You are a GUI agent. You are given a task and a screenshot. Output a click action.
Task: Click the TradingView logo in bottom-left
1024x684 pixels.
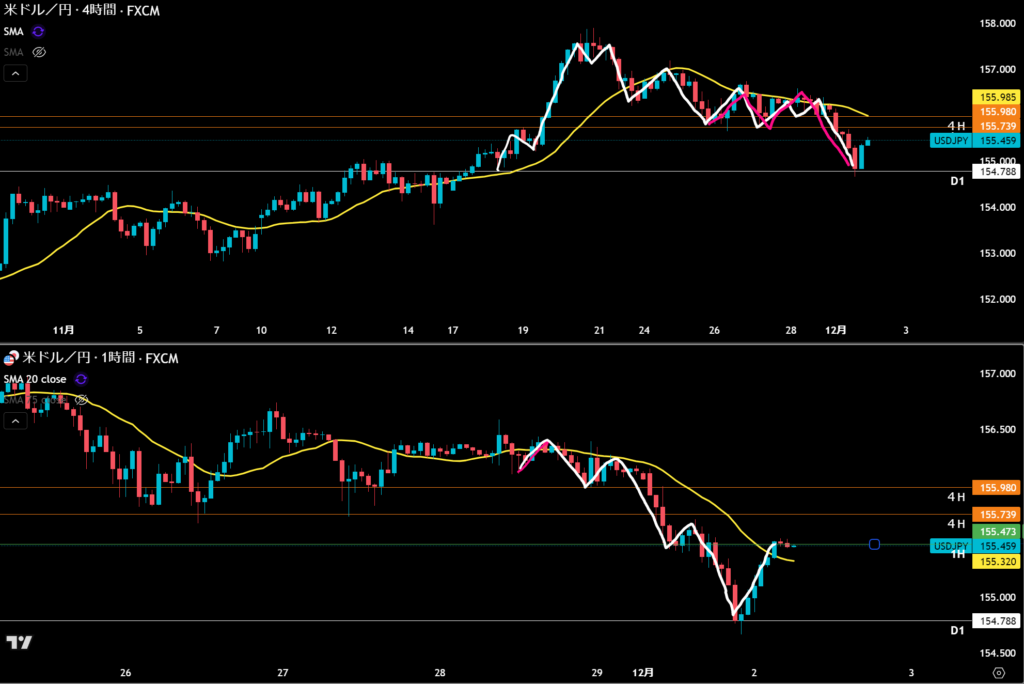[x=18, y=642]
